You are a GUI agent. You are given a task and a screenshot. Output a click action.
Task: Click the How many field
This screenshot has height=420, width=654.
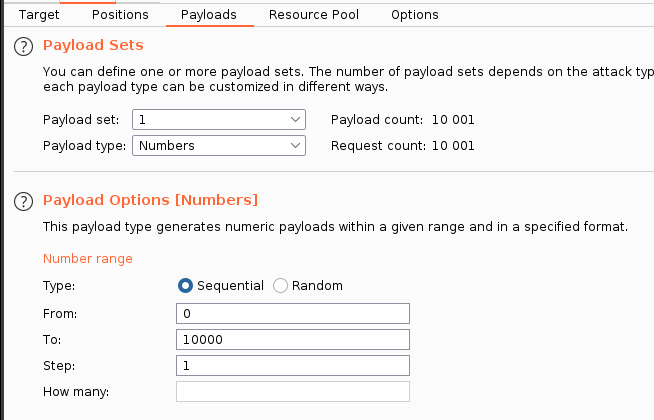[x=292, y=391]
